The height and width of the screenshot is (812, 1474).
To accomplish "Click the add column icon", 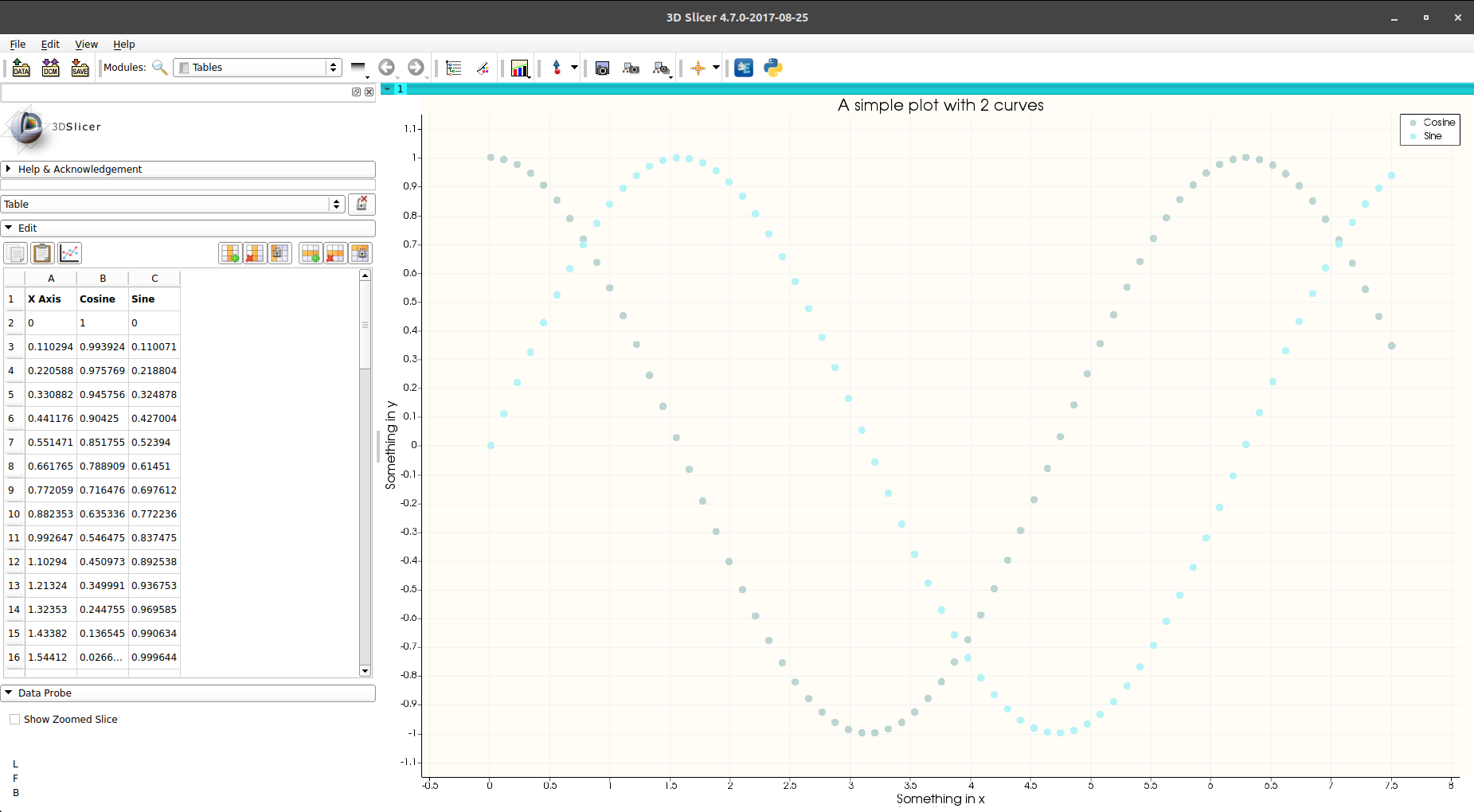I will point(230,253).
